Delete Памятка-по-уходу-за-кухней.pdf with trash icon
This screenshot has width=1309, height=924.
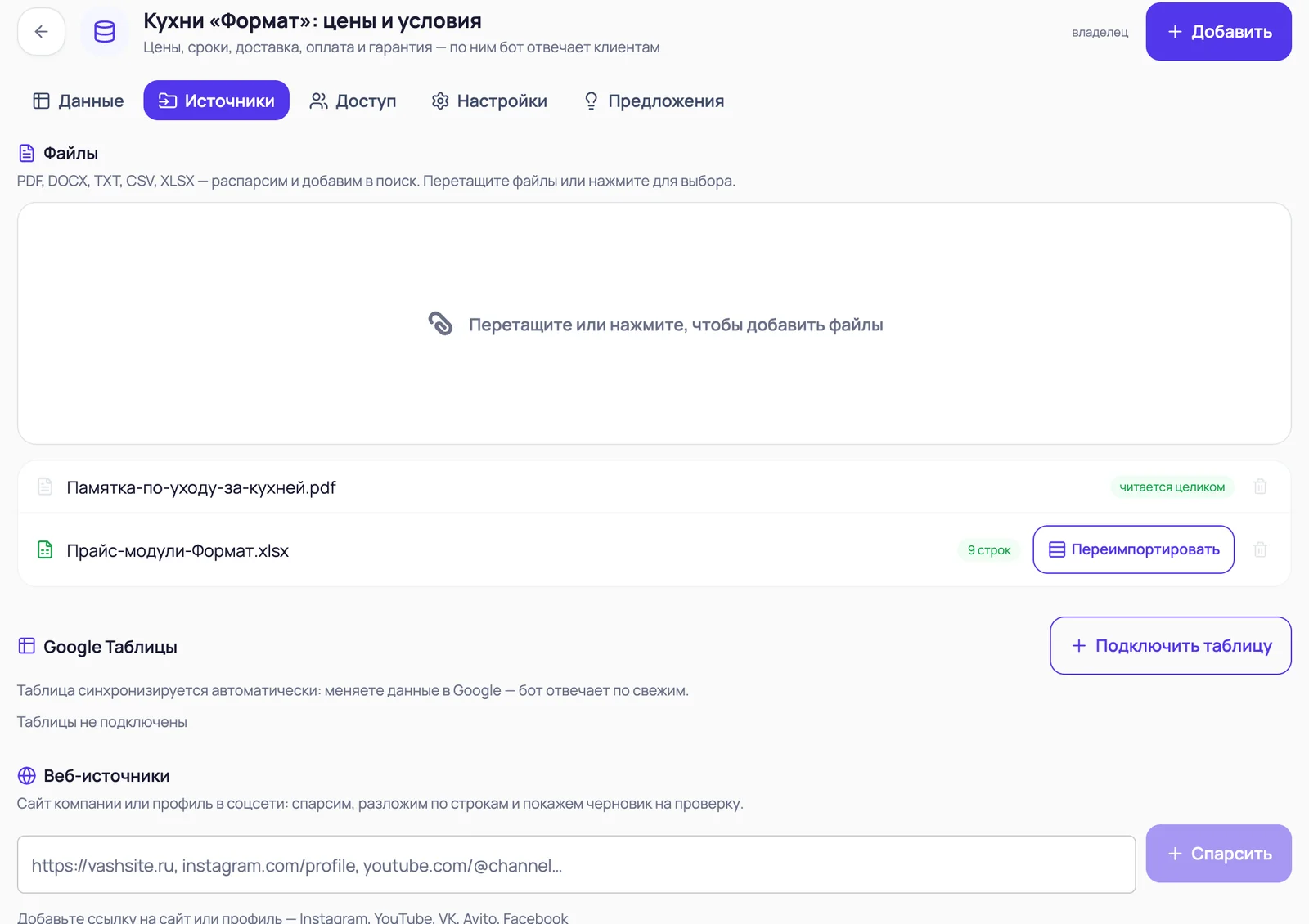click(1260, 487)
